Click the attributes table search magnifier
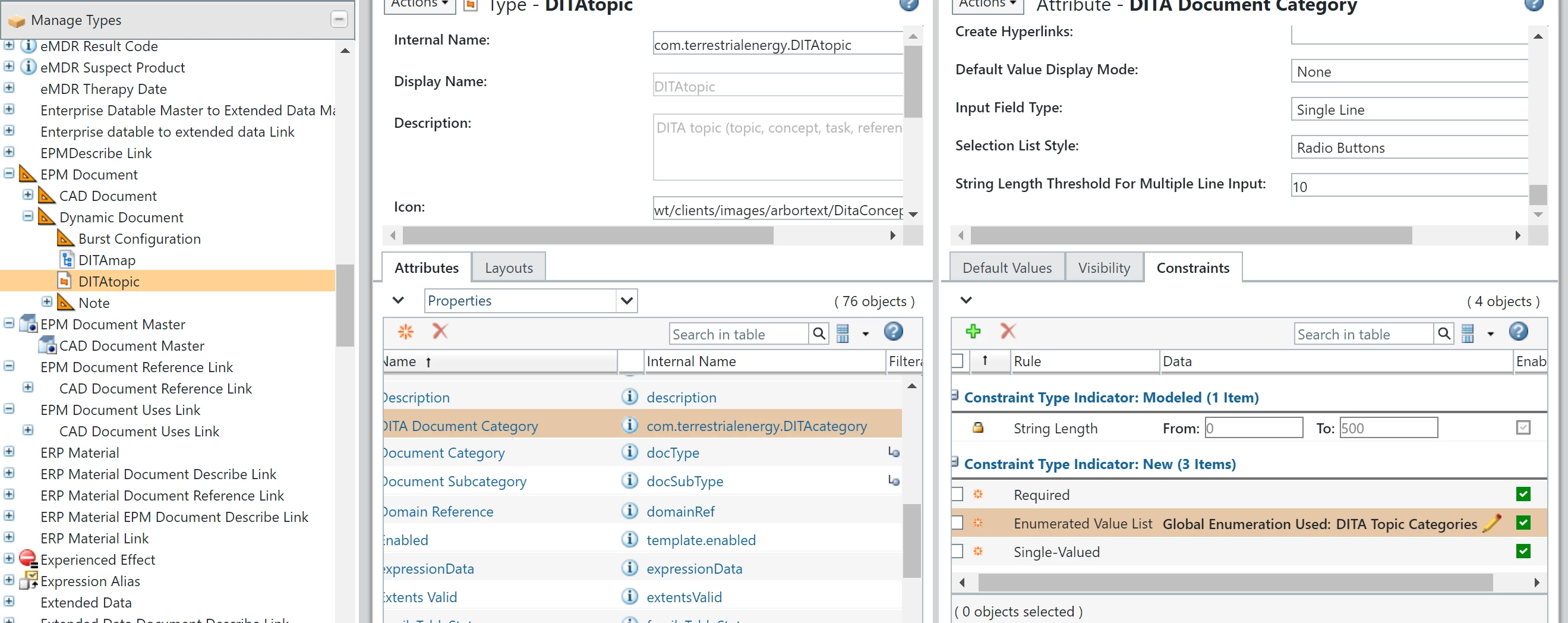Screen dimensions: 1568x623 click(x=819, y=333)
